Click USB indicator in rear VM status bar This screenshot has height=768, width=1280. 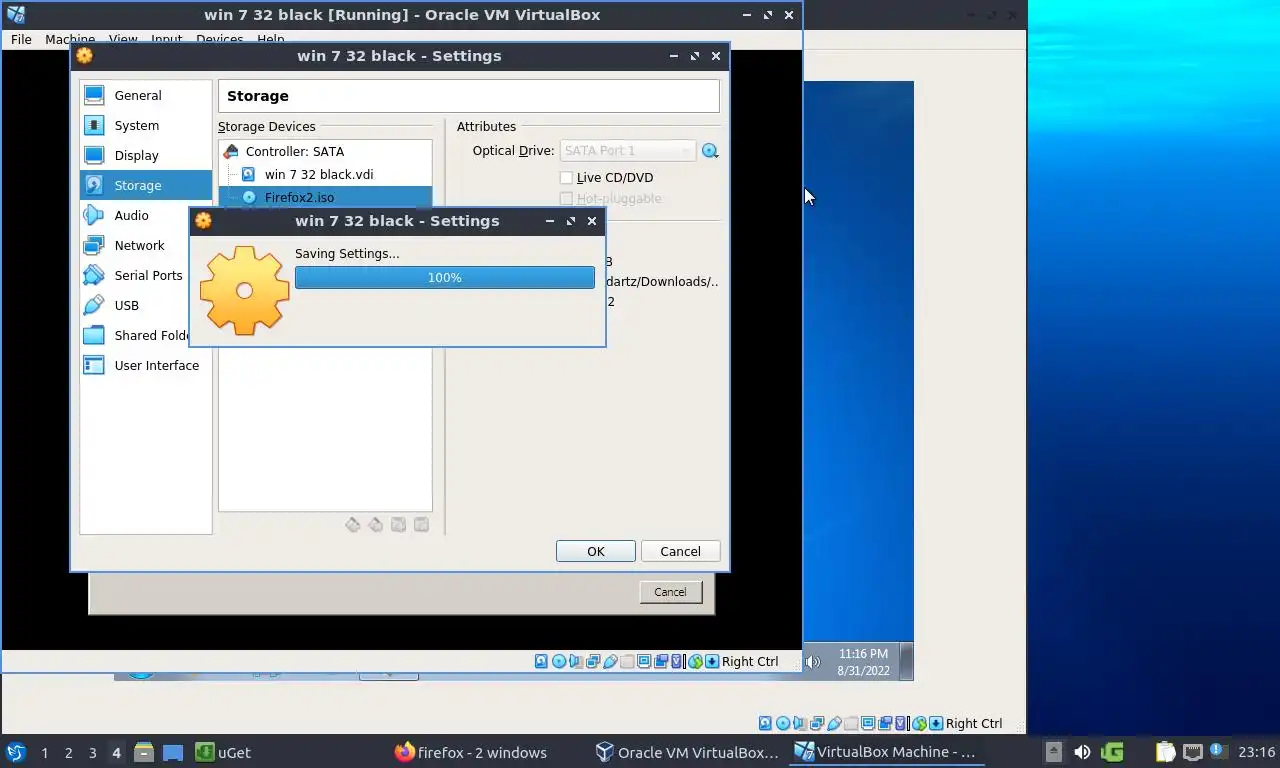pyautogui.click(x=834, y=723)
